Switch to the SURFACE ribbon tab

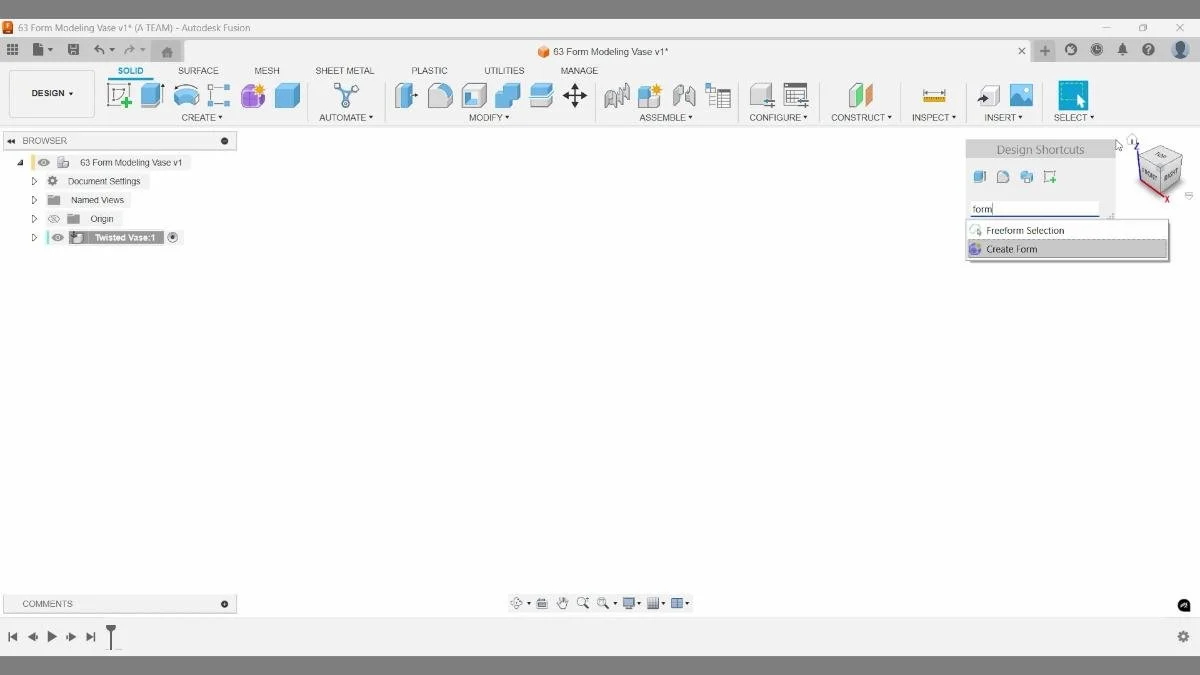coord(198,70)
